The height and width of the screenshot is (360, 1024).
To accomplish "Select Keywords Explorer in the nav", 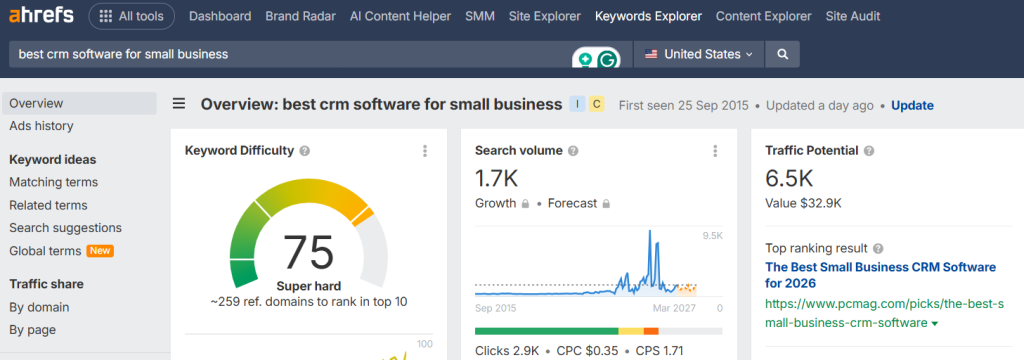I will 648,16.
